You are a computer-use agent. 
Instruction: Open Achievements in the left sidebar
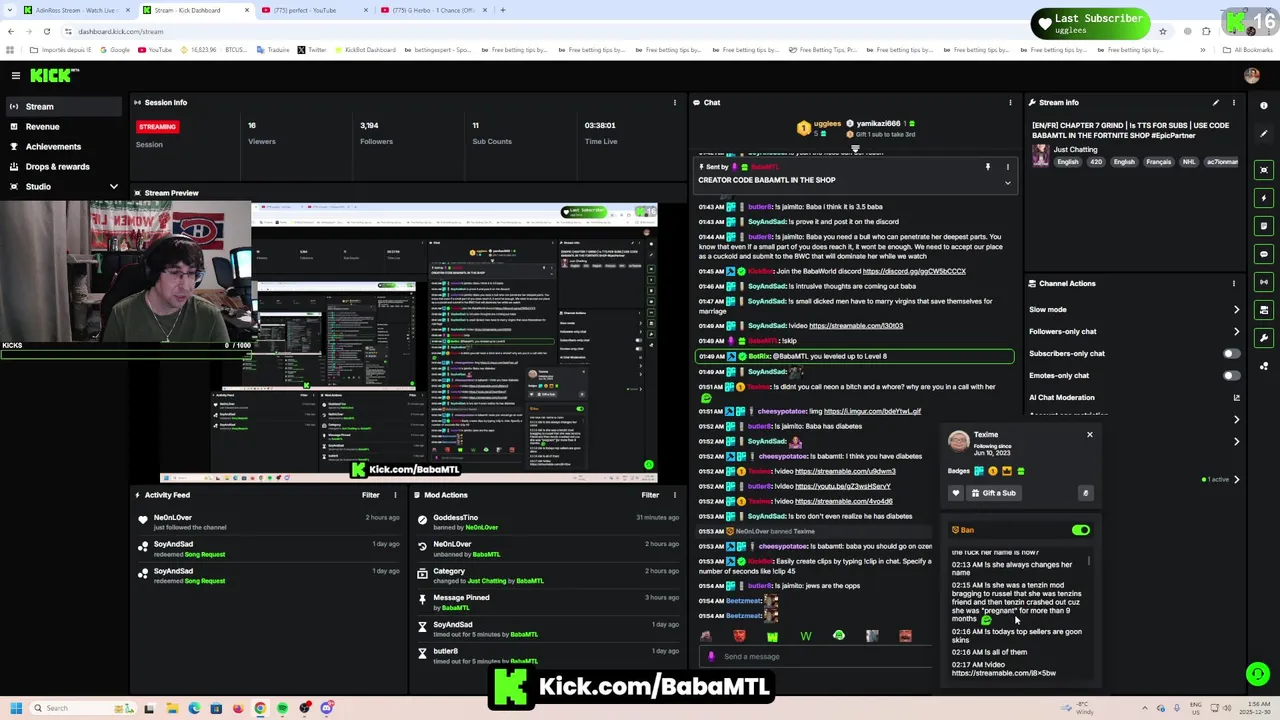coord(53,147)
